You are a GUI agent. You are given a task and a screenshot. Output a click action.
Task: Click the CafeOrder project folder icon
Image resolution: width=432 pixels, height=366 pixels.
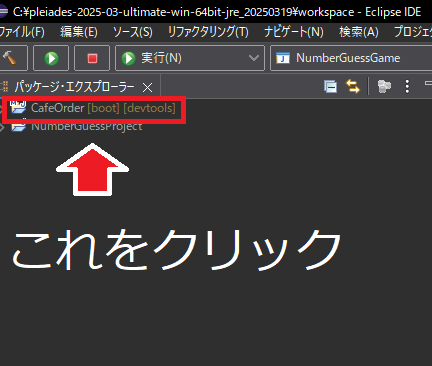(x=18, y=107)
